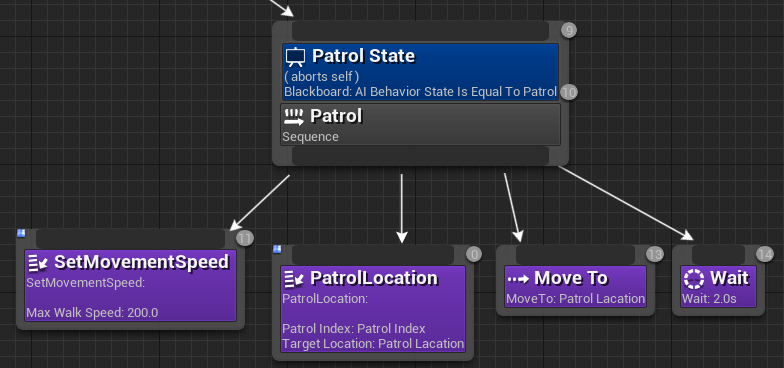The width and height of the screenshot is (784, 368).
Task: Click execution index badge 0 on PatrolLocation
Action: pos(474,254)
